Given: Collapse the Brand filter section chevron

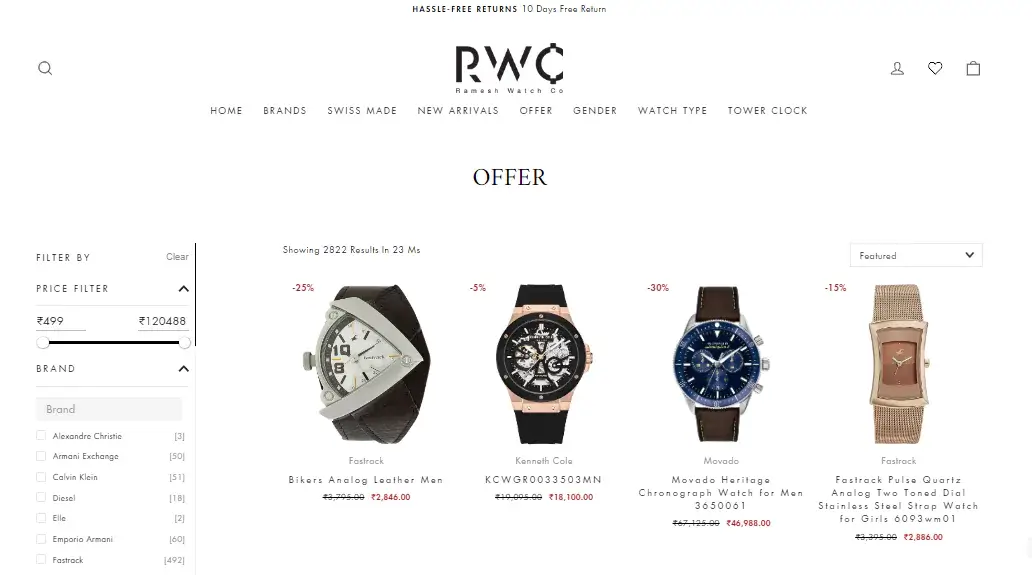Looking at the screenshot, I should (184, 369).
